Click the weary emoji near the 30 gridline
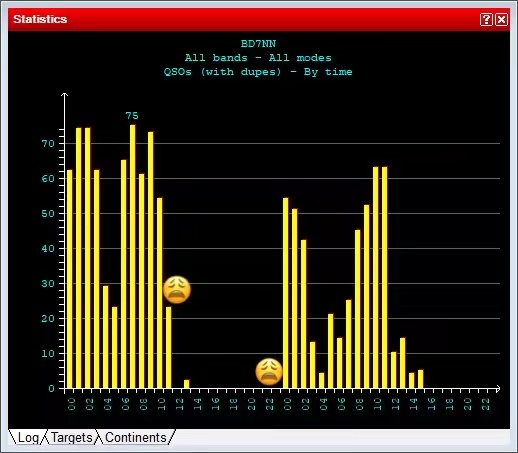 point(177,289)
